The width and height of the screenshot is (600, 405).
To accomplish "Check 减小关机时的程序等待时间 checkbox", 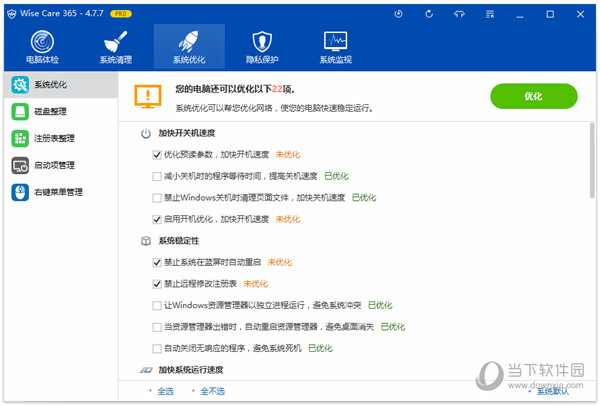I will (157, 176).
